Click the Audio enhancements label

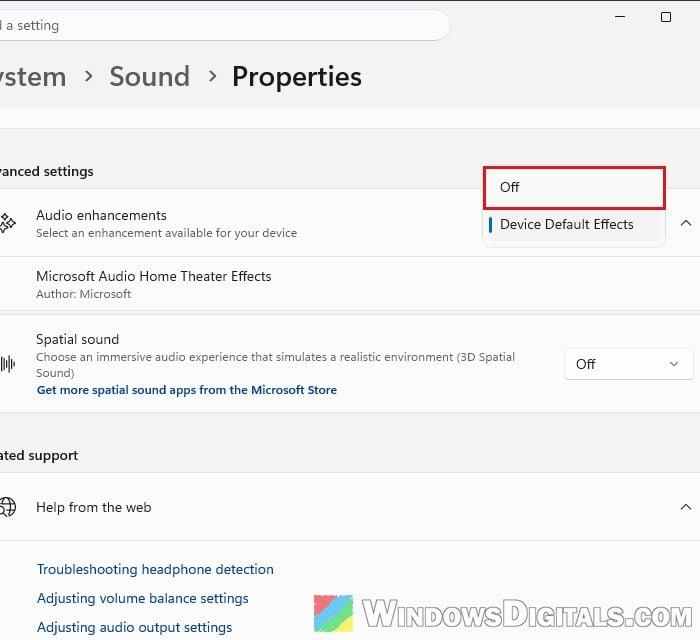(x=101, y=216)
